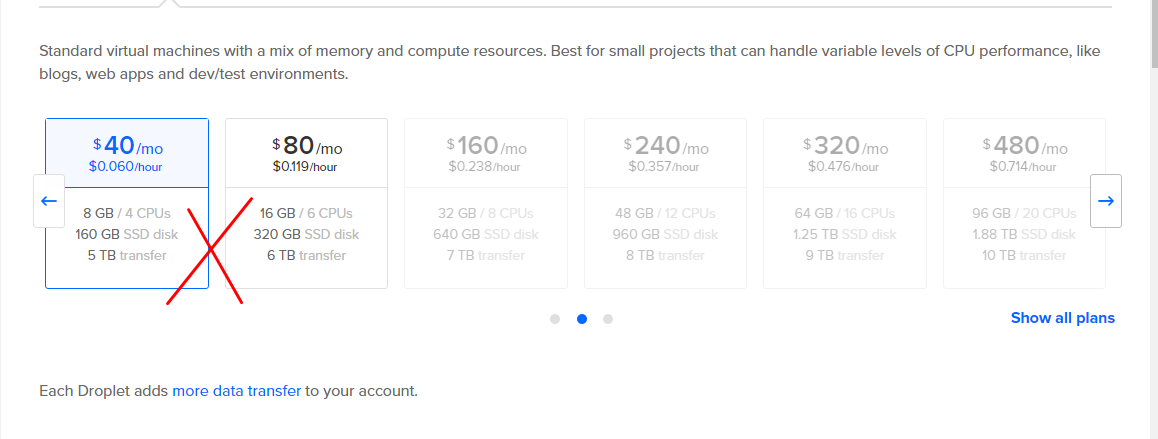This screenshot has height=439, width=1158.
Task: Click the 960 GB SSD disk plan specs
Action: pos(665,234)
